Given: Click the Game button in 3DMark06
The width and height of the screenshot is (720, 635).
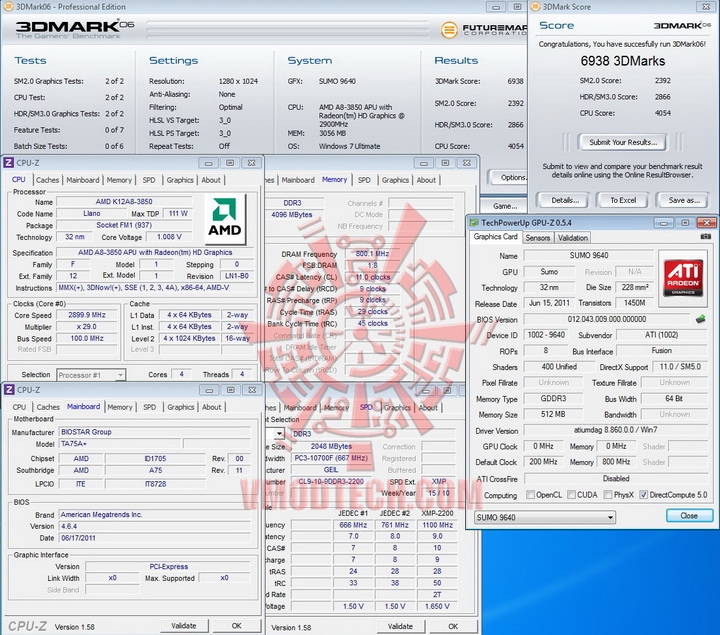Looking at the screenshot, I should 505,206.
